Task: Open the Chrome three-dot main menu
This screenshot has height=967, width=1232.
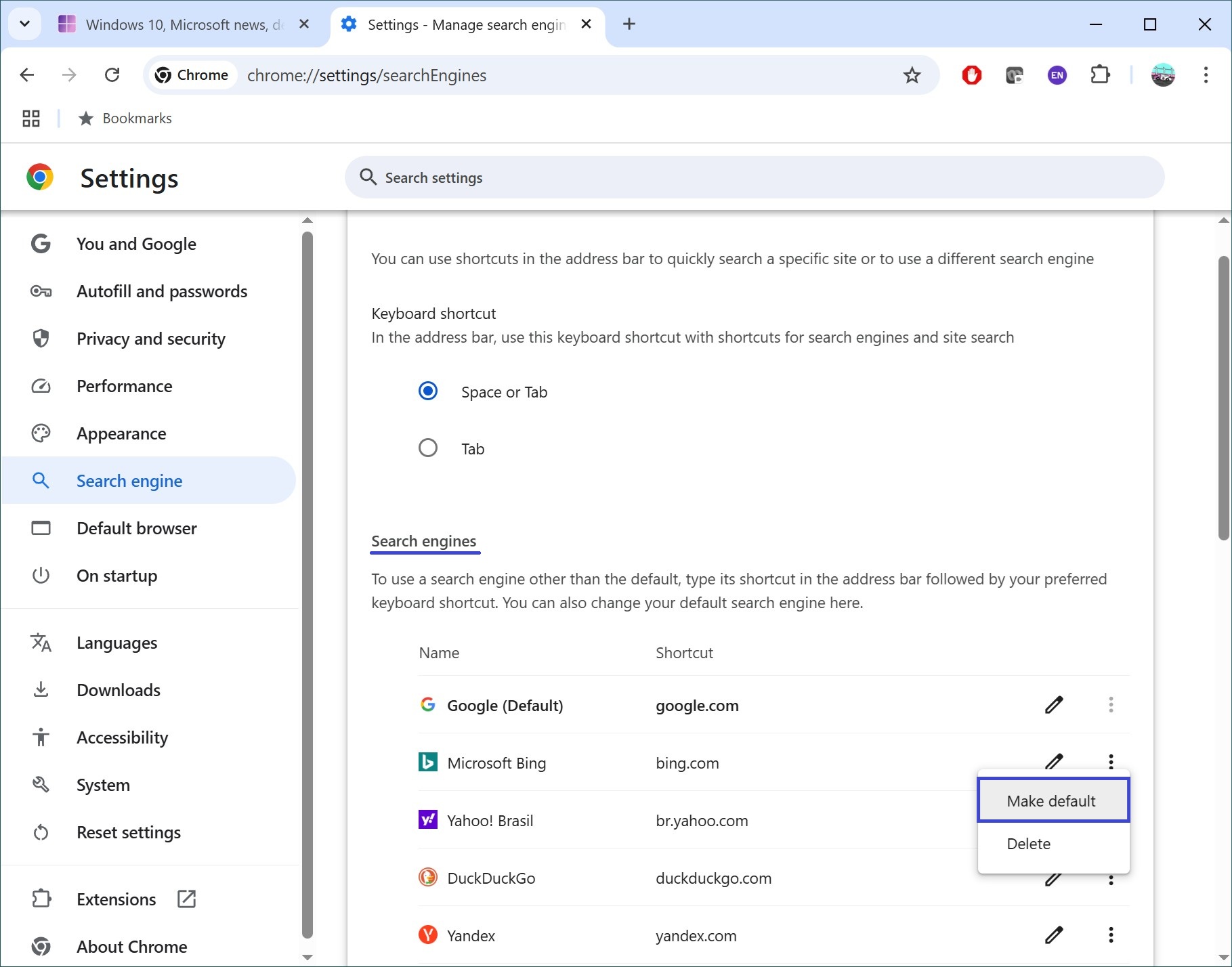Action: pos(1206,75)
